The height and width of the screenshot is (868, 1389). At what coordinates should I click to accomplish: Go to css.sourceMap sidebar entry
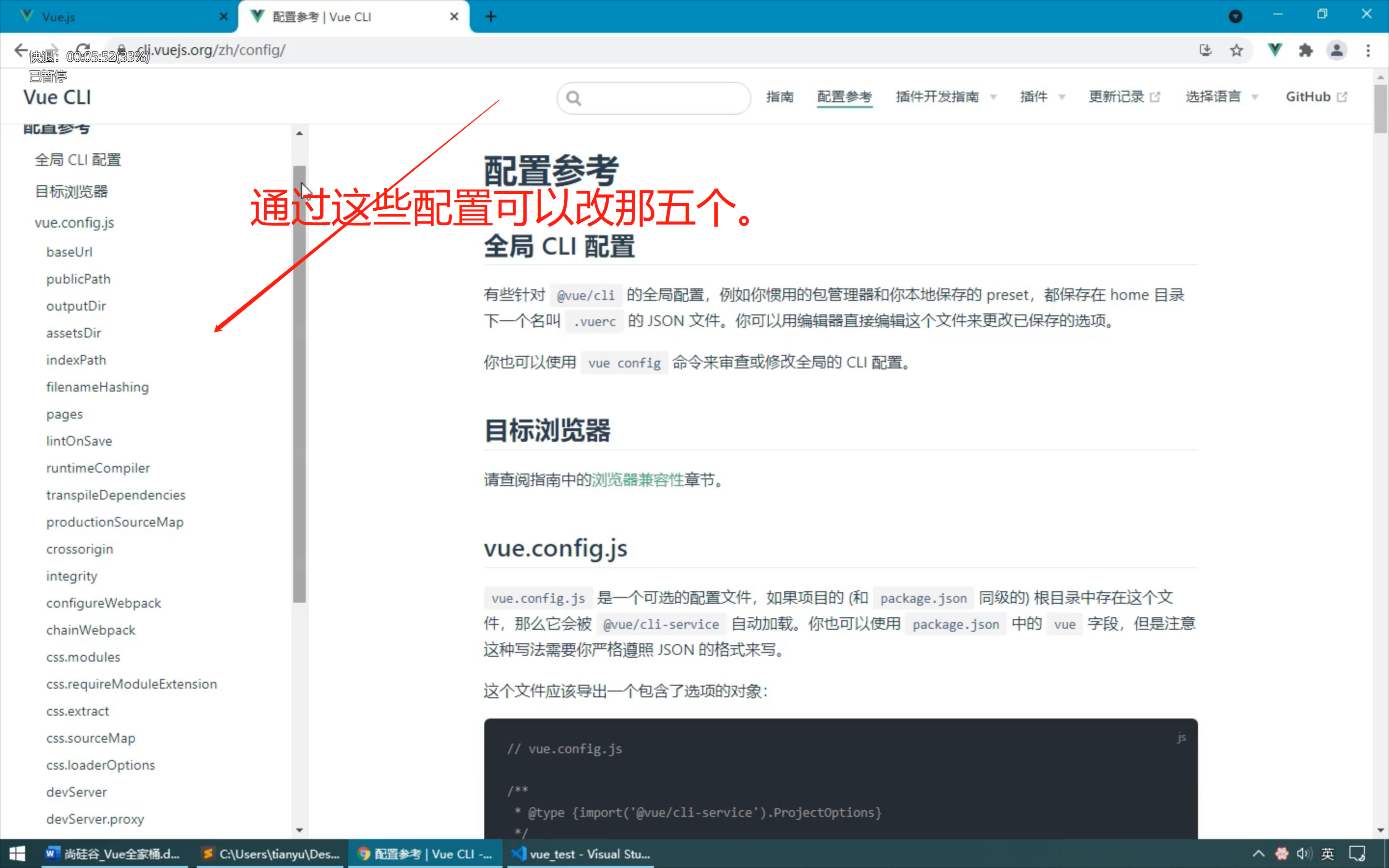91,738
